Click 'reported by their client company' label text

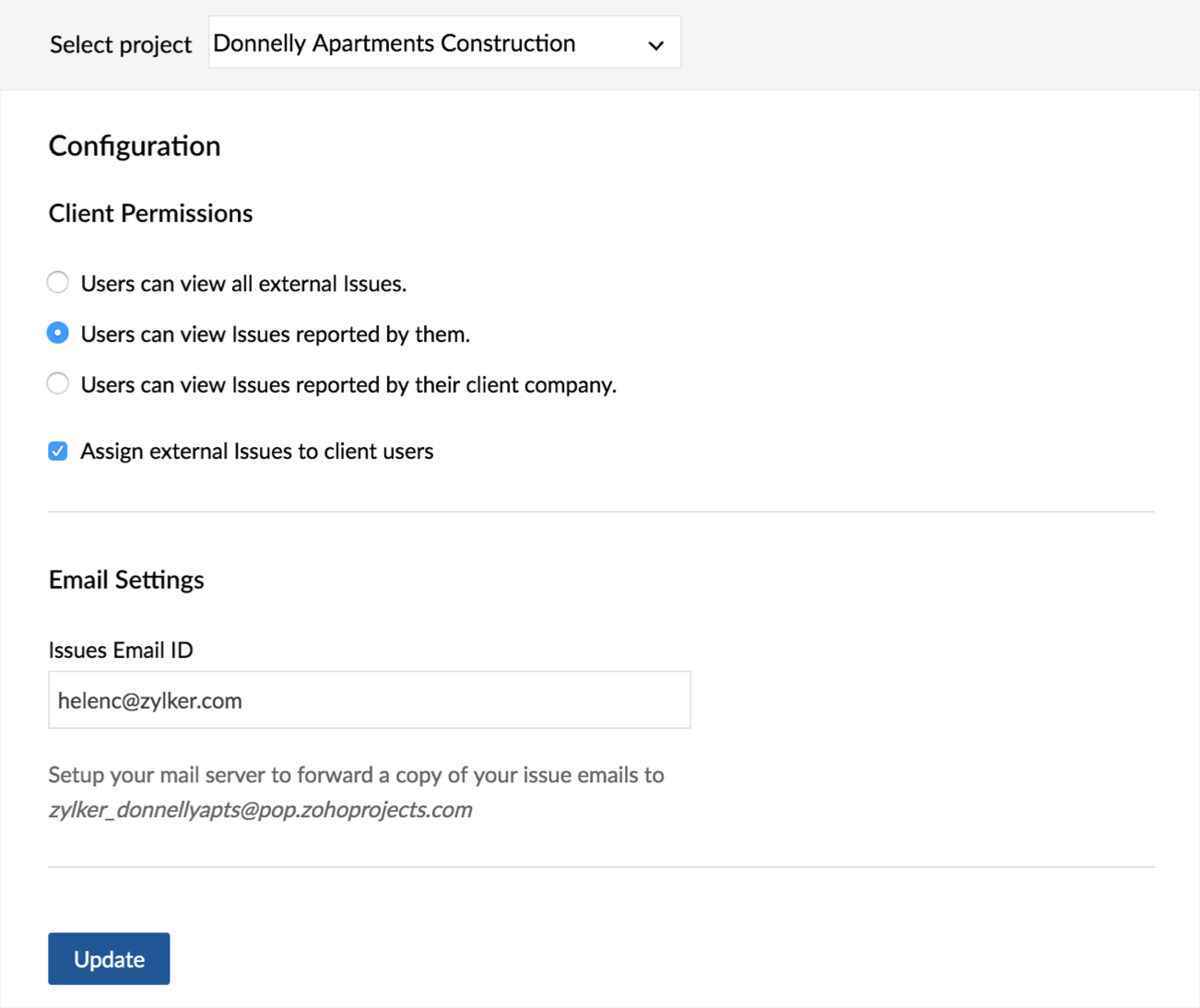click(x=348, y=385)
